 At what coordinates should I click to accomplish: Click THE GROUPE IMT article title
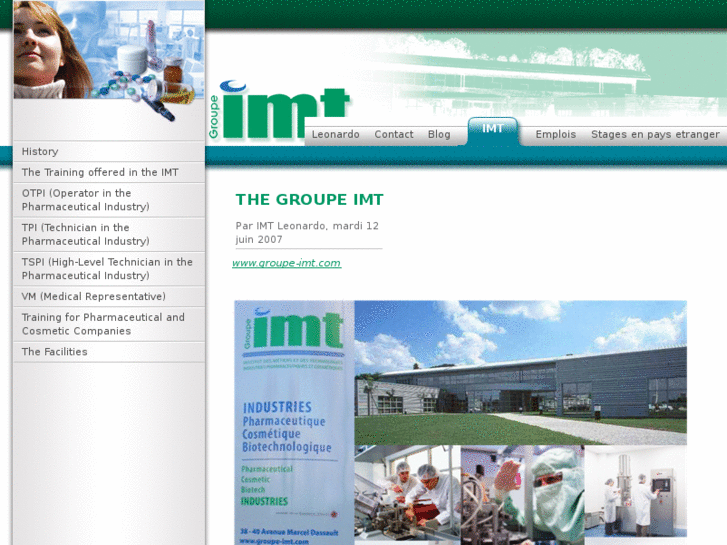pos(309,199)
